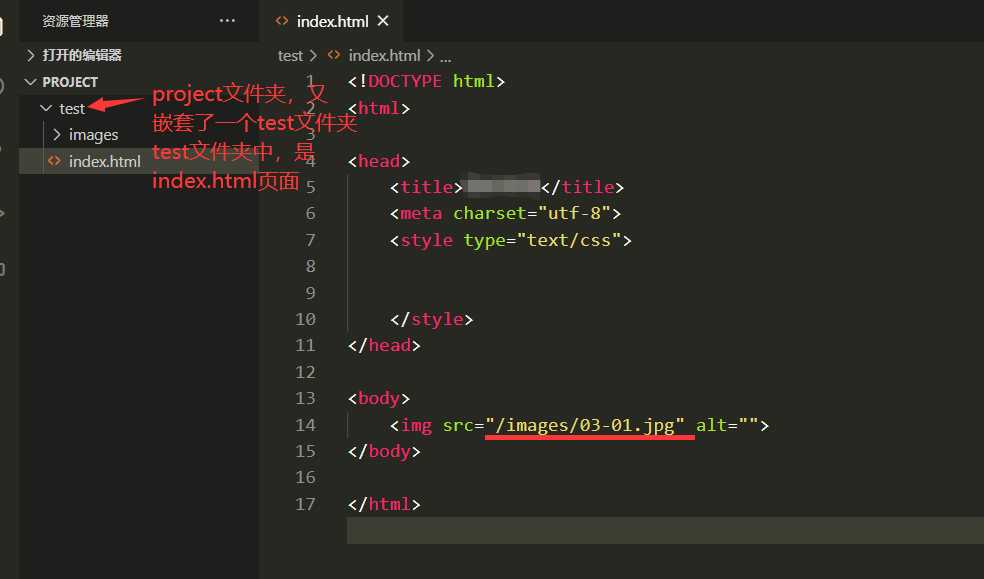The width and height of the screenshot is (984, 579).
Task: Collapse the PROJECT section
Action: point(30,82)
